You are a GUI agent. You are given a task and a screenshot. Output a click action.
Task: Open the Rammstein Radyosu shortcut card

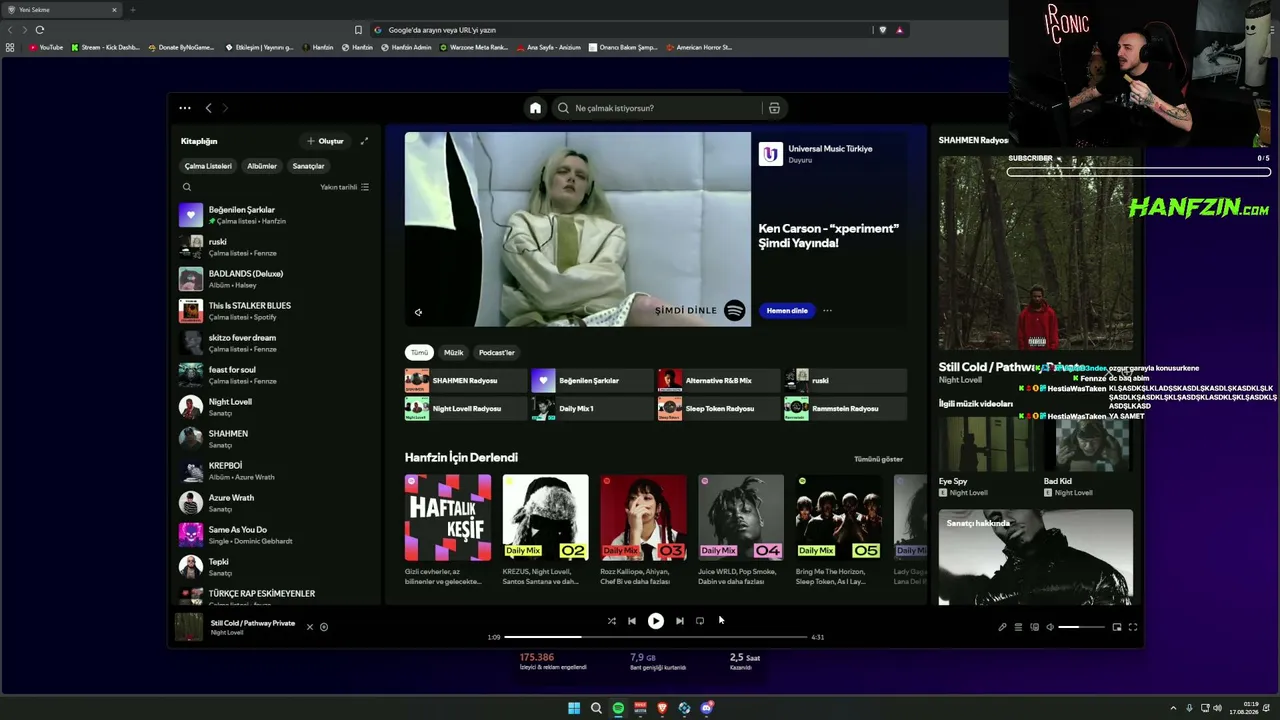click(x=846, y=408)
